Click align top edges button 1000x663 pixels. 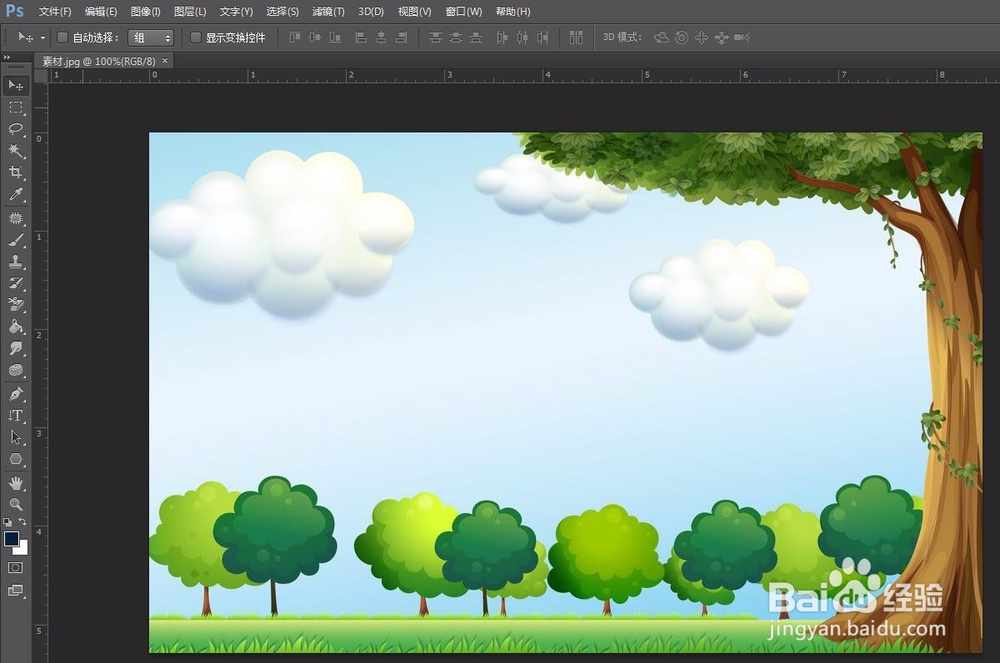295,38
